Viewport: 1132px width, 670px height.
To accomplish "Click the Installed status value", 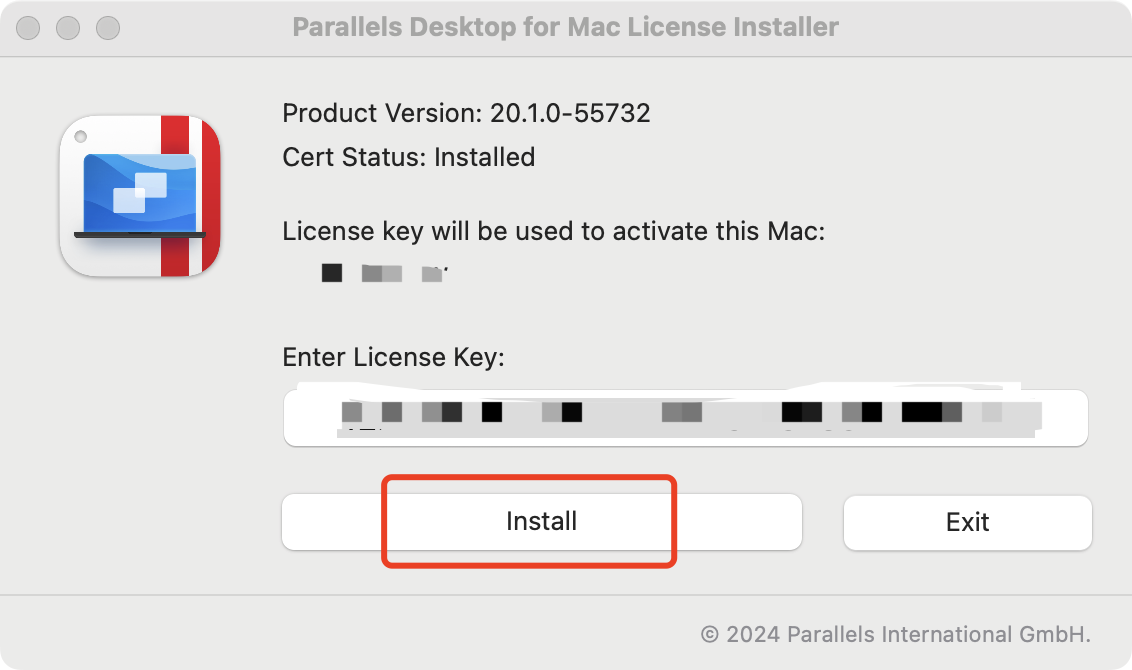I will click(x=485, y=157).
